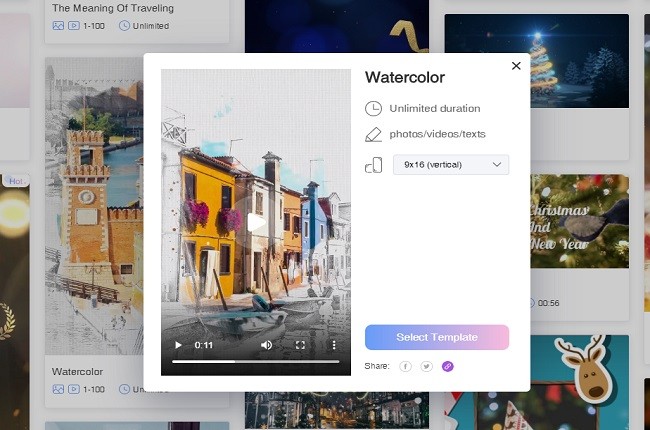Open the night city template thumbnail at bottom

pyautogui.click(x=337, y=410)
